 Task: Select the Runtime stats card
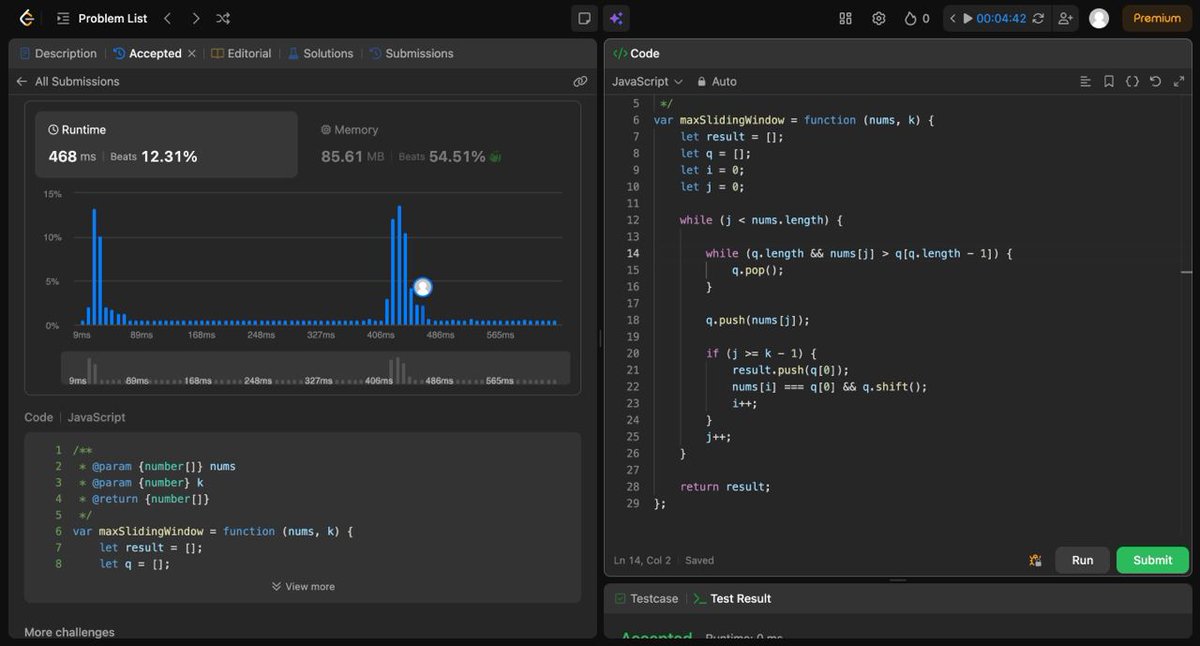click(x=167, y=144)
